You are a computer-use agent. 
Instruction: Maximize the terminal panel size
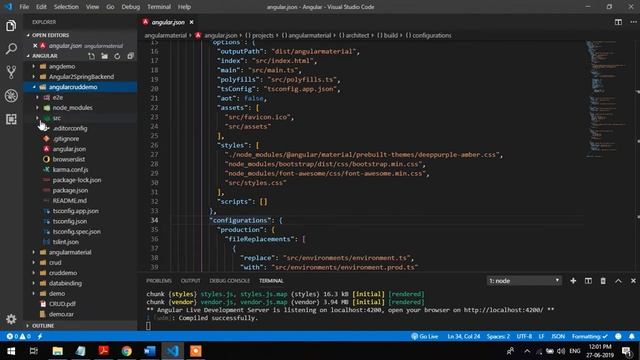click(x=618, y=281)
